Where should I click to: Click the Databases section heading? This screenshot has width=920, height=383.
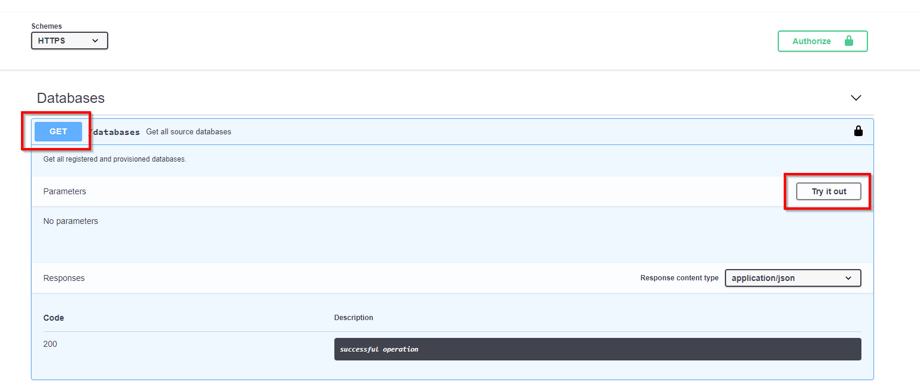click(x=70, y=98)
